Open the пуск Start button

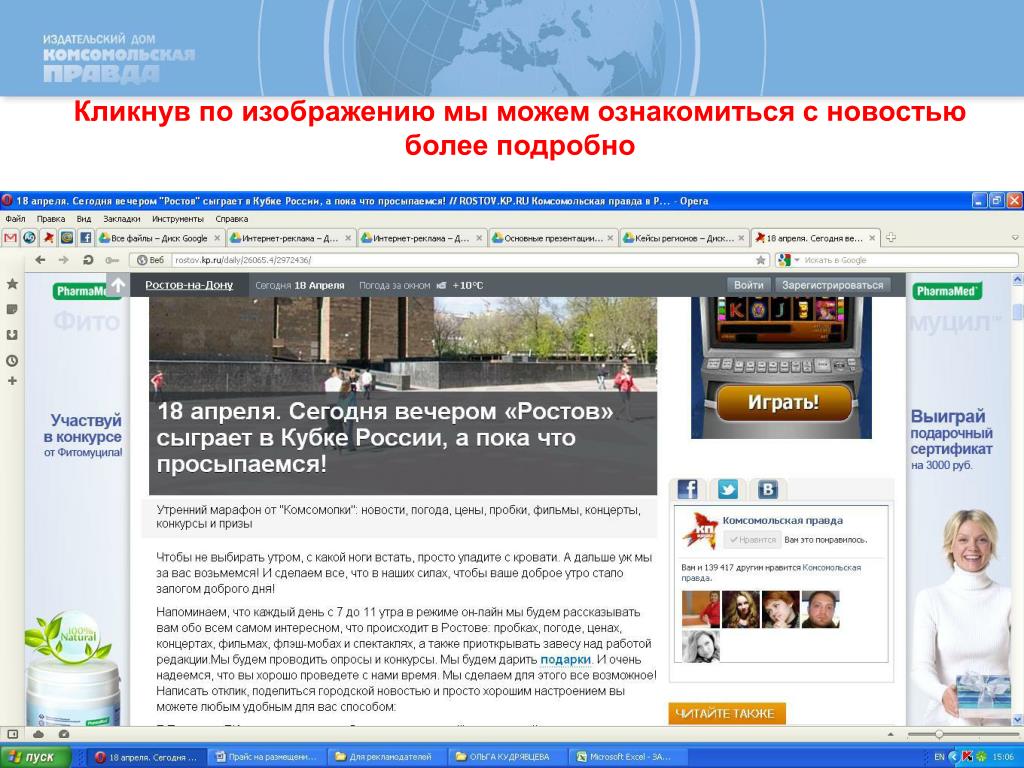pyautogui.click(x=36, y=757)
